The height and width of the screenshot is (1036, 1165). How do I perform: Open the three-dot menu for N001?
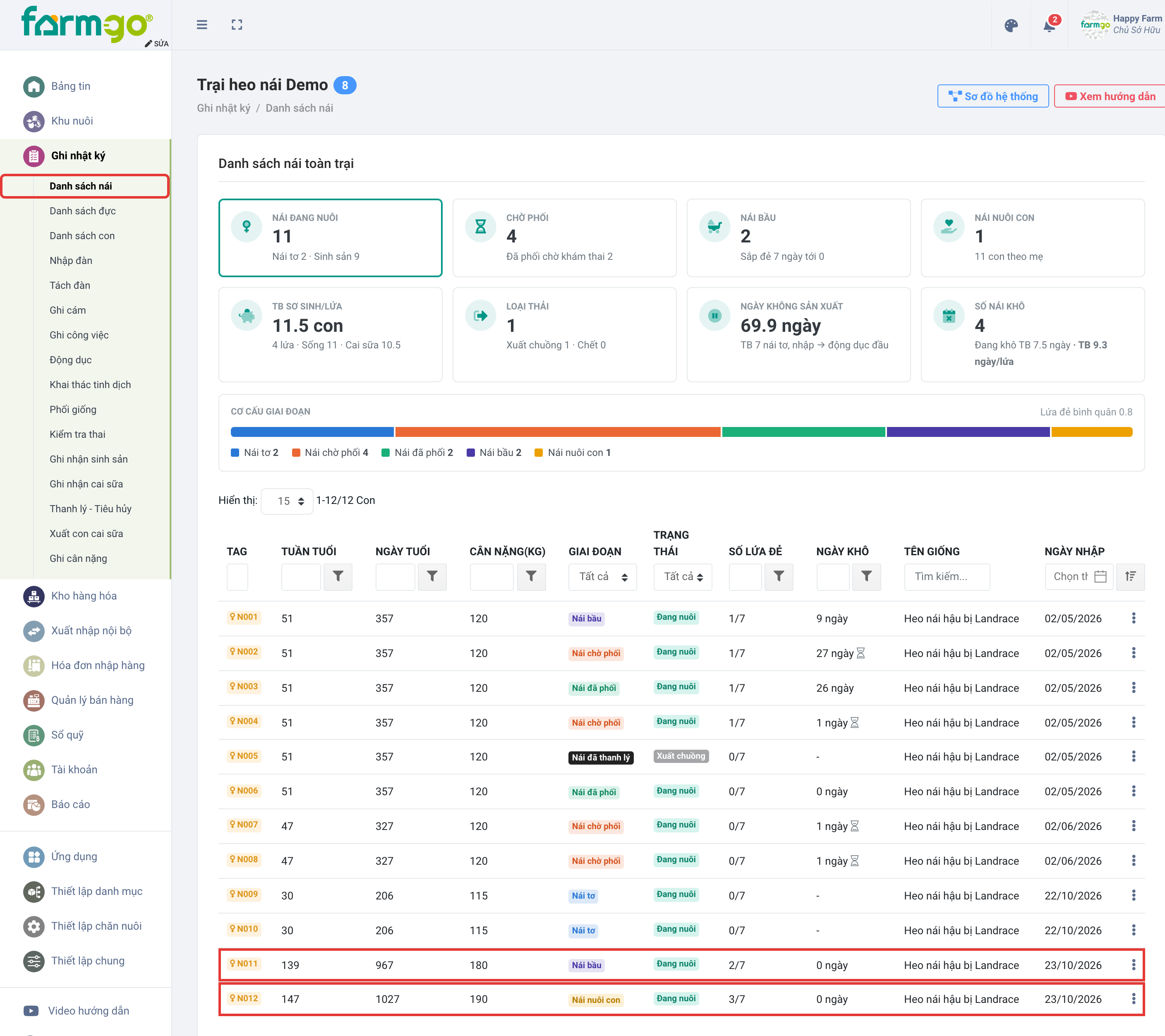[x=1133, y=618]
